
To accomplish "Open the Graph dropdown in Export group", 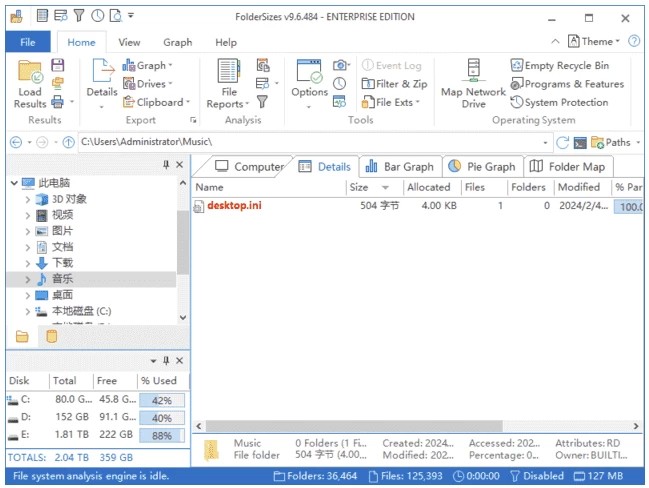I will click(148, 66).
